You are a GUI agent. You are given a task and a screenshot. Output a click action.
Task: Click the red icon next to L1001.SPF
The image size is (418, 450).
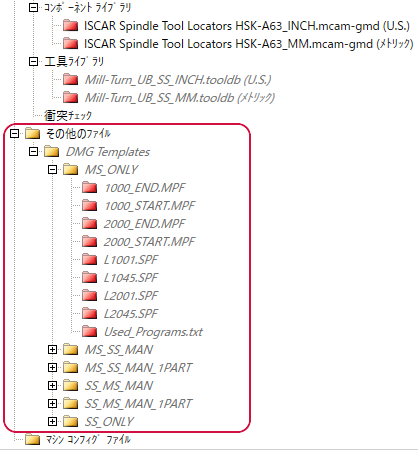(89, 260)
